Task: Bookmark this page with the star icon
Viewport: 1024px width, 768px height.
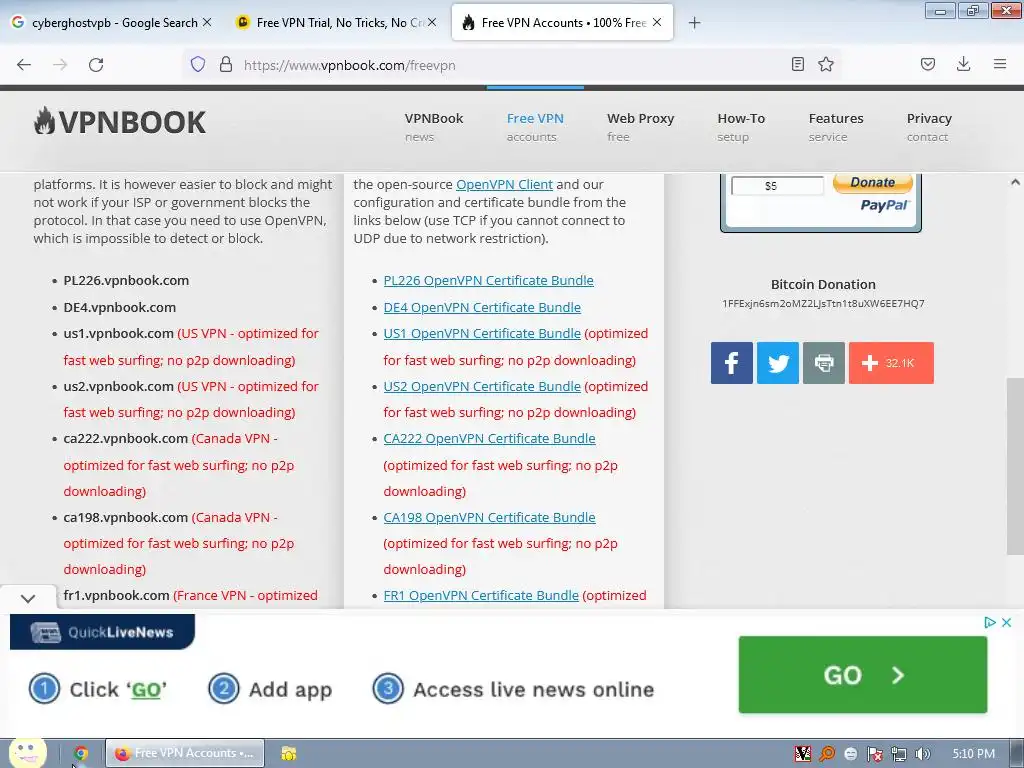Action: tap(826, 64)
